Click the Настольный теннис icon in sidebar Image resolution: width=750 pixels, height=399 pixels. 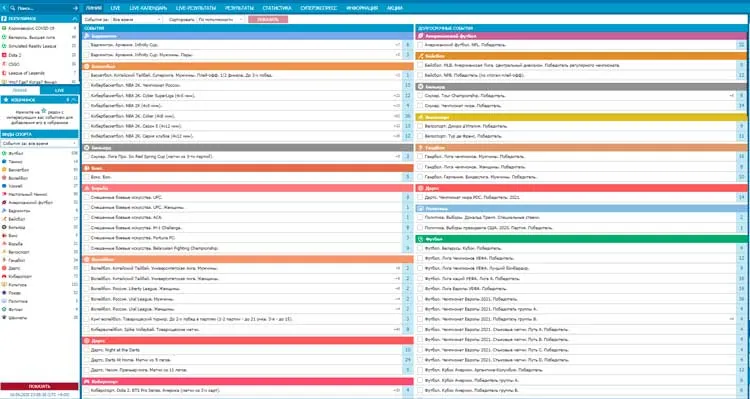point(4,194)
